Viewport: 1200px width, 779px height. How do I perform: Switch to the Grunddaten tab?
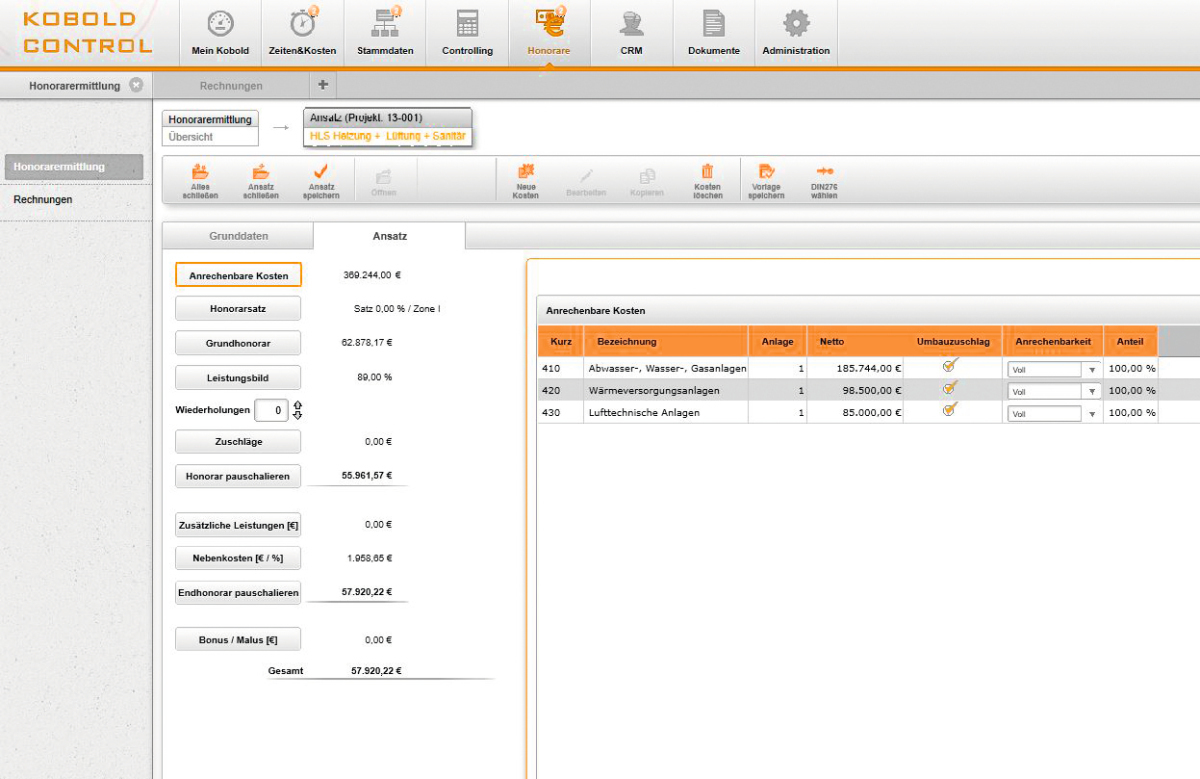(238, 237)
